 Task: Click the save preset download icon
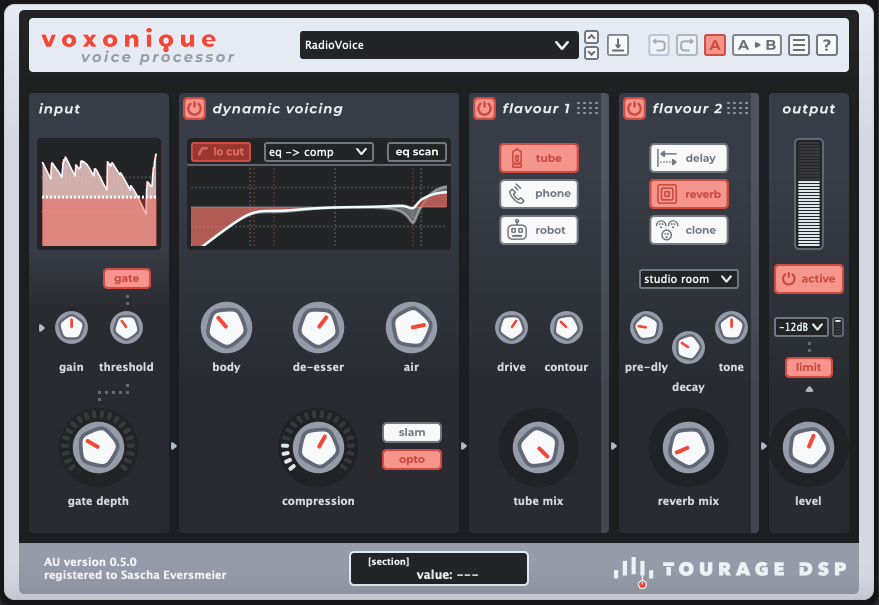(x=618, y=45)
